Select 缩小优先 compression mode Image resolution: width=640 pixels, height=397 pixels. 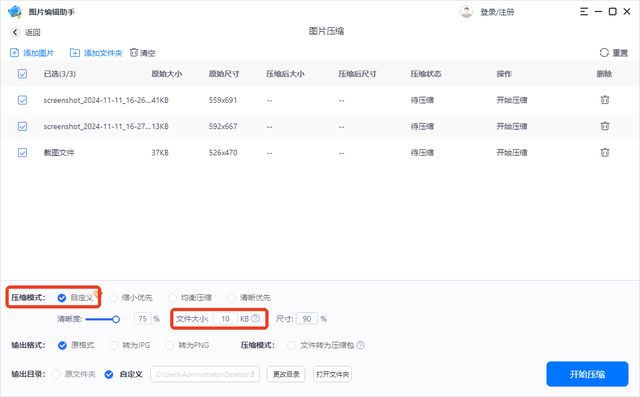point(113,298)
